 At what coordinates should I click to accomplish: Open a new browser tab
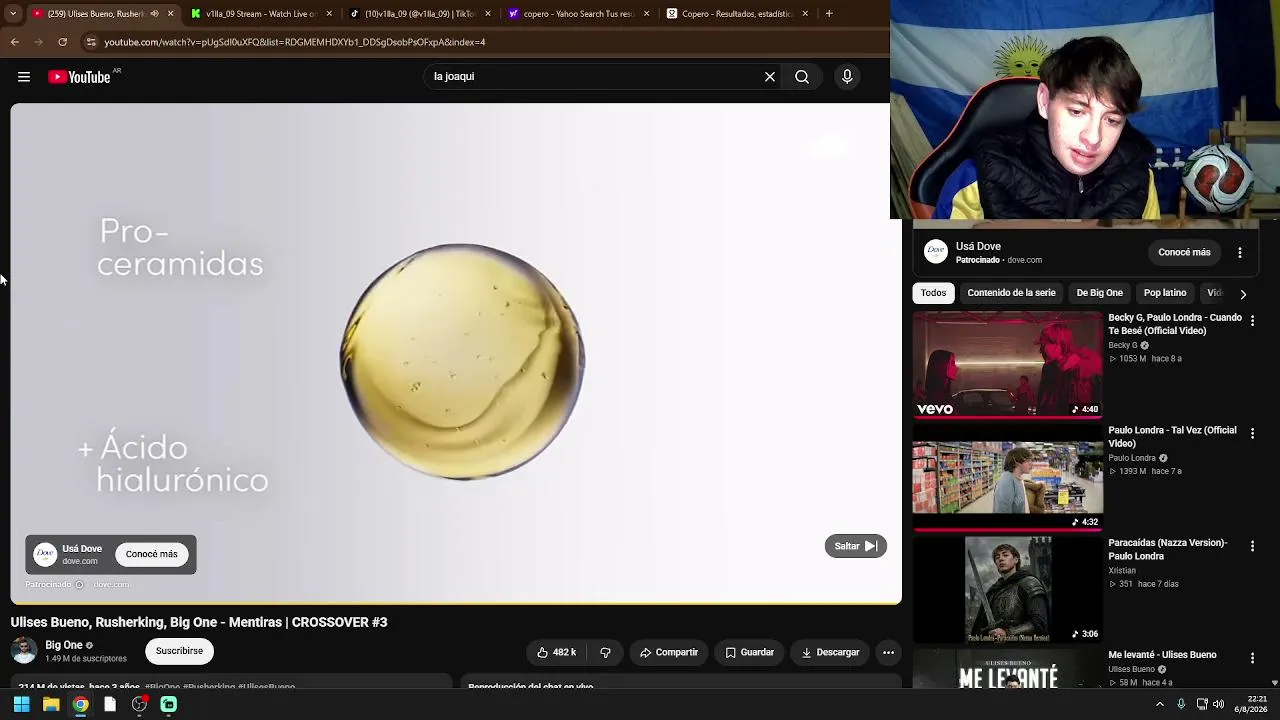tap(829, 14)
